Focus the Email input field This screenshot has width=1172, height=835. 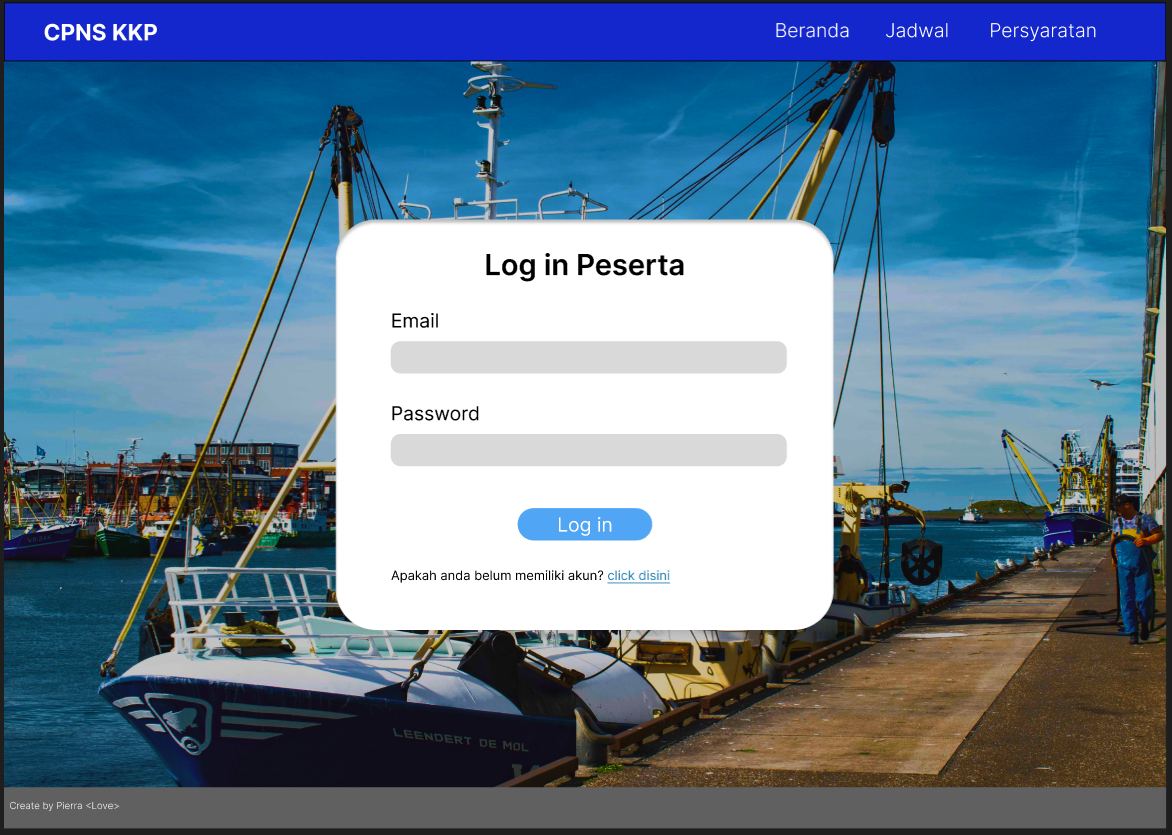(x=588, y=357)
